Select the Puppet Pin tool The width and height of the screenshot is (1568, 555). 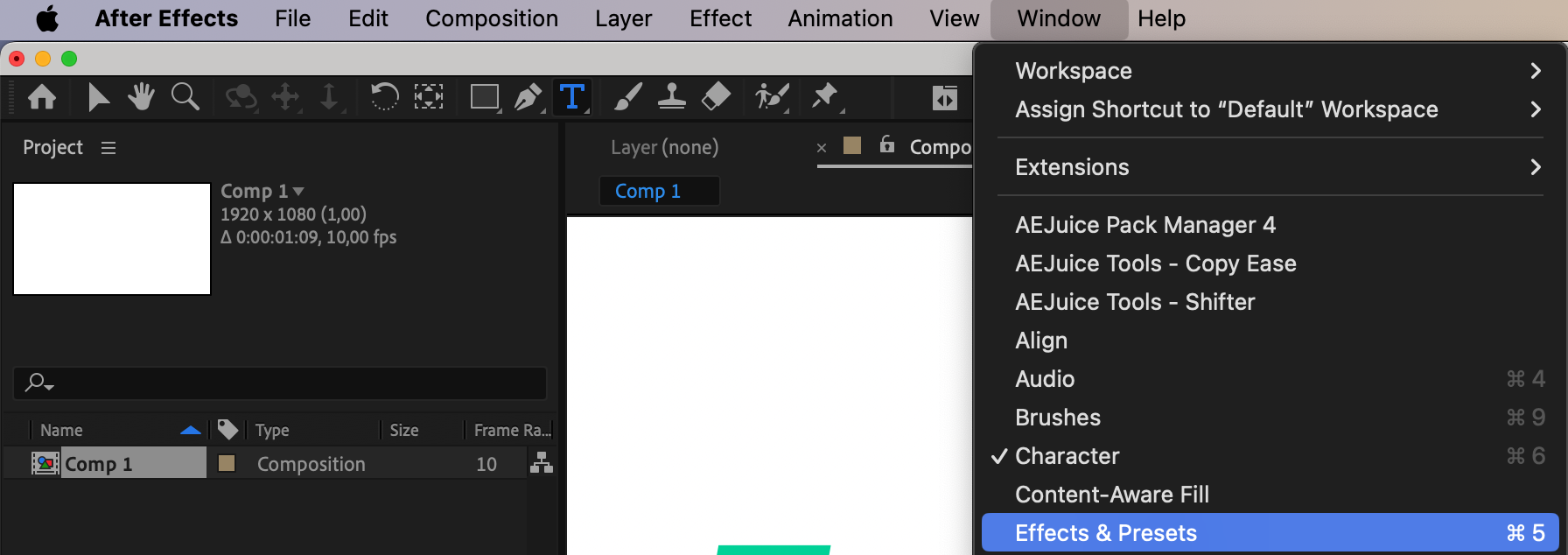825,96
